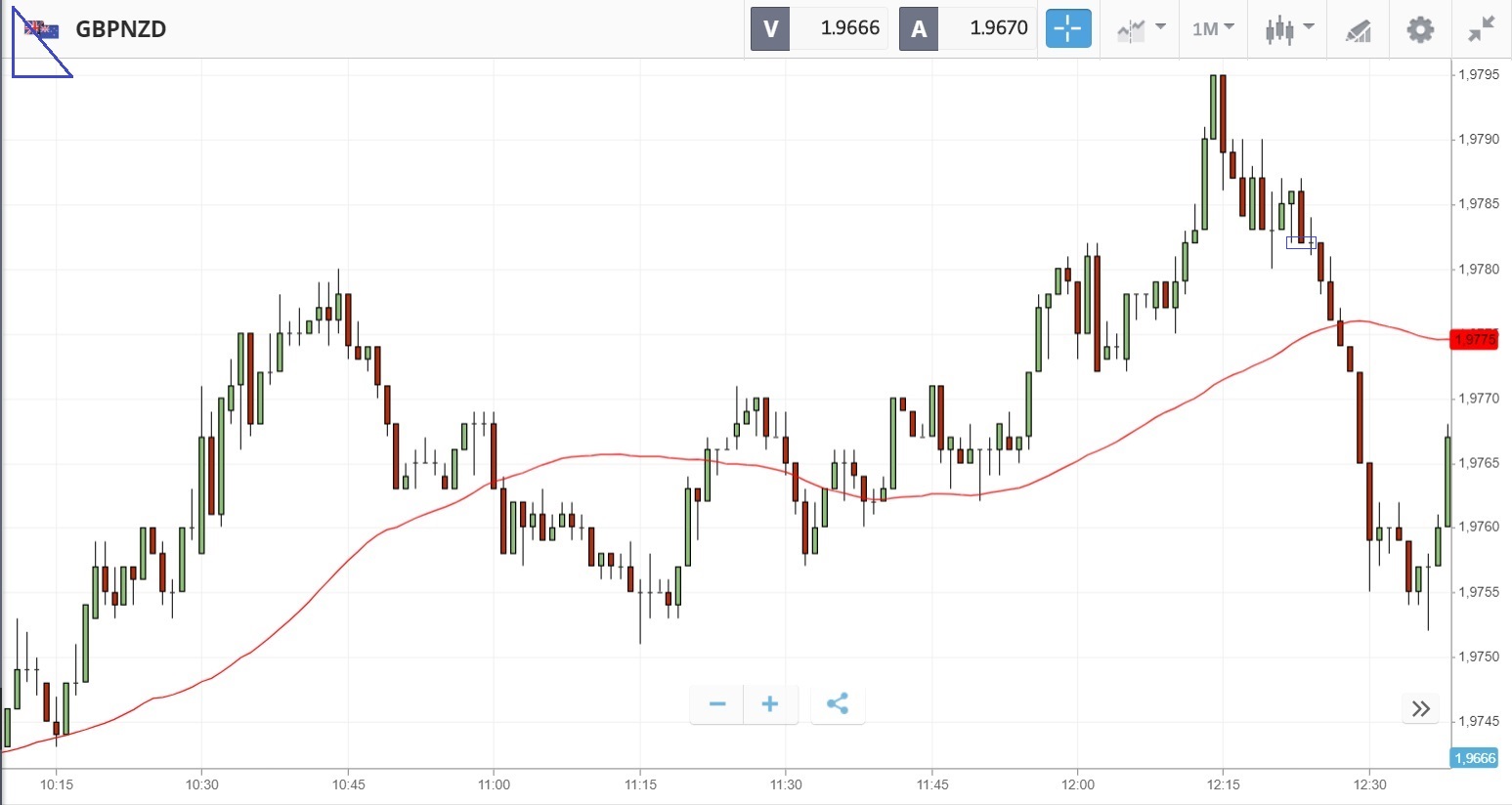This screenshot has width=1512, height=805.
Task: Share the chart via share icon
Action: coord(838,704)
